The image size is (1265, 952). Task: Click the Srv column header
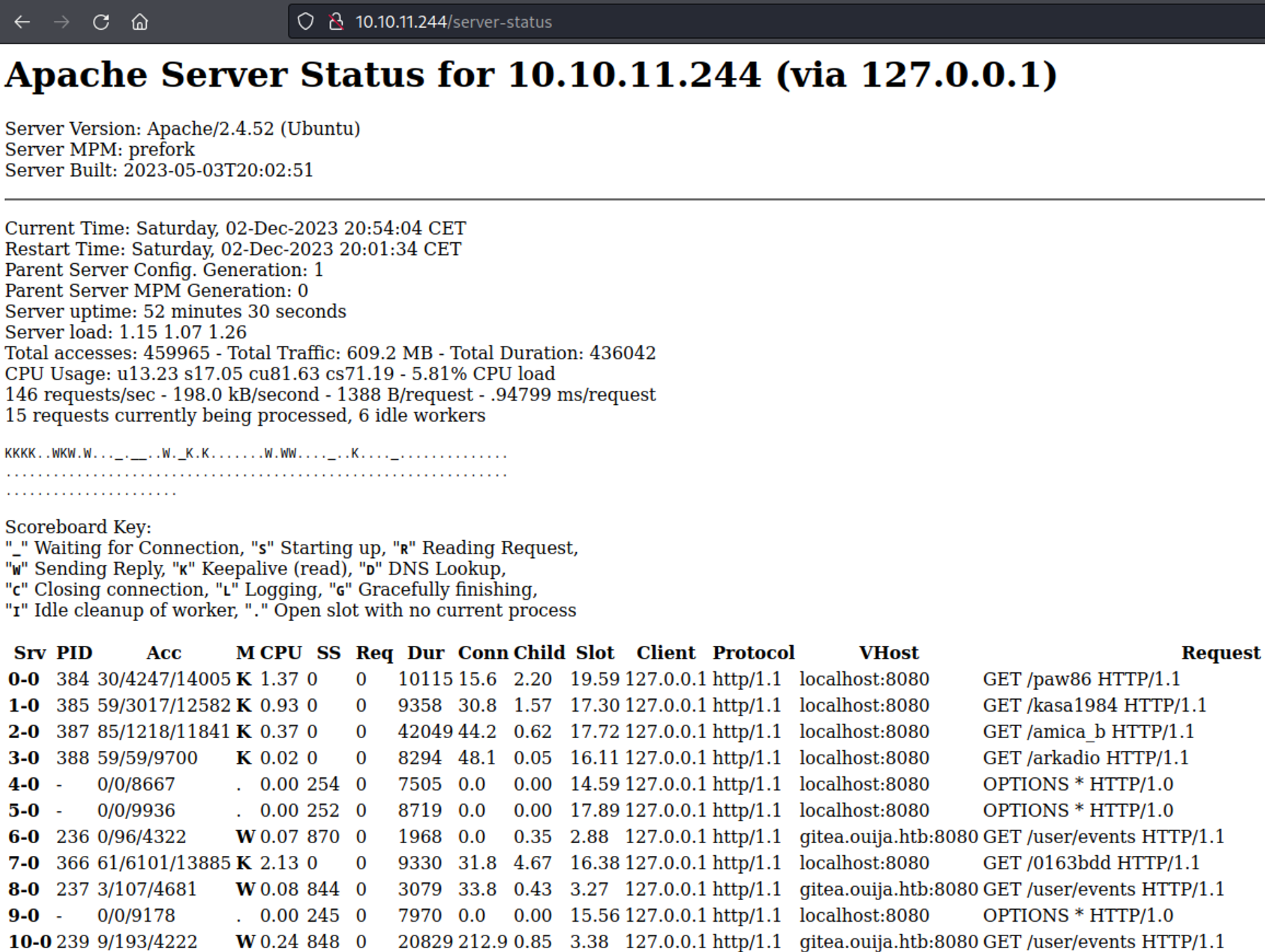(30, 653)
